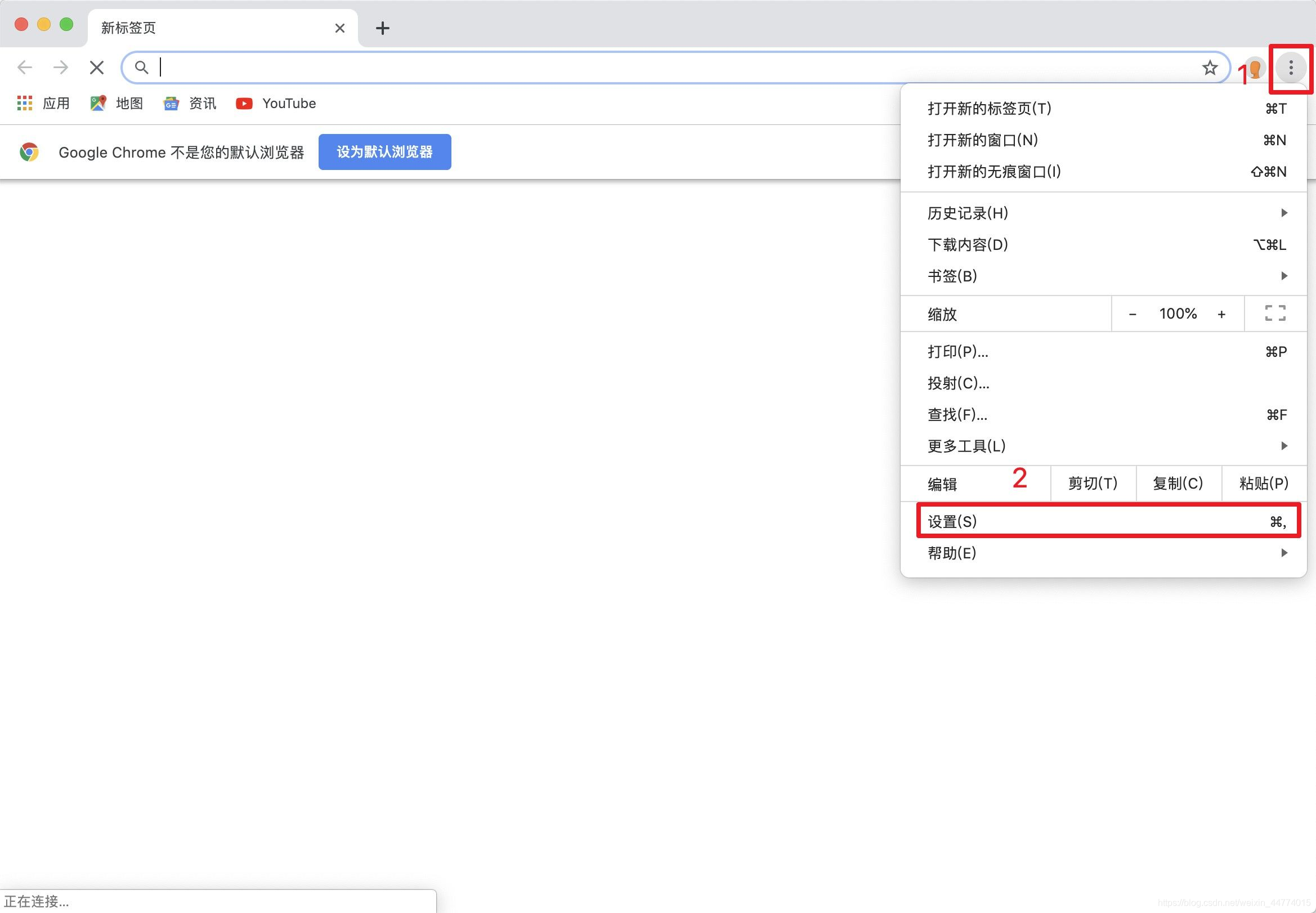Click the reload/stop page icon

(97, 68)
